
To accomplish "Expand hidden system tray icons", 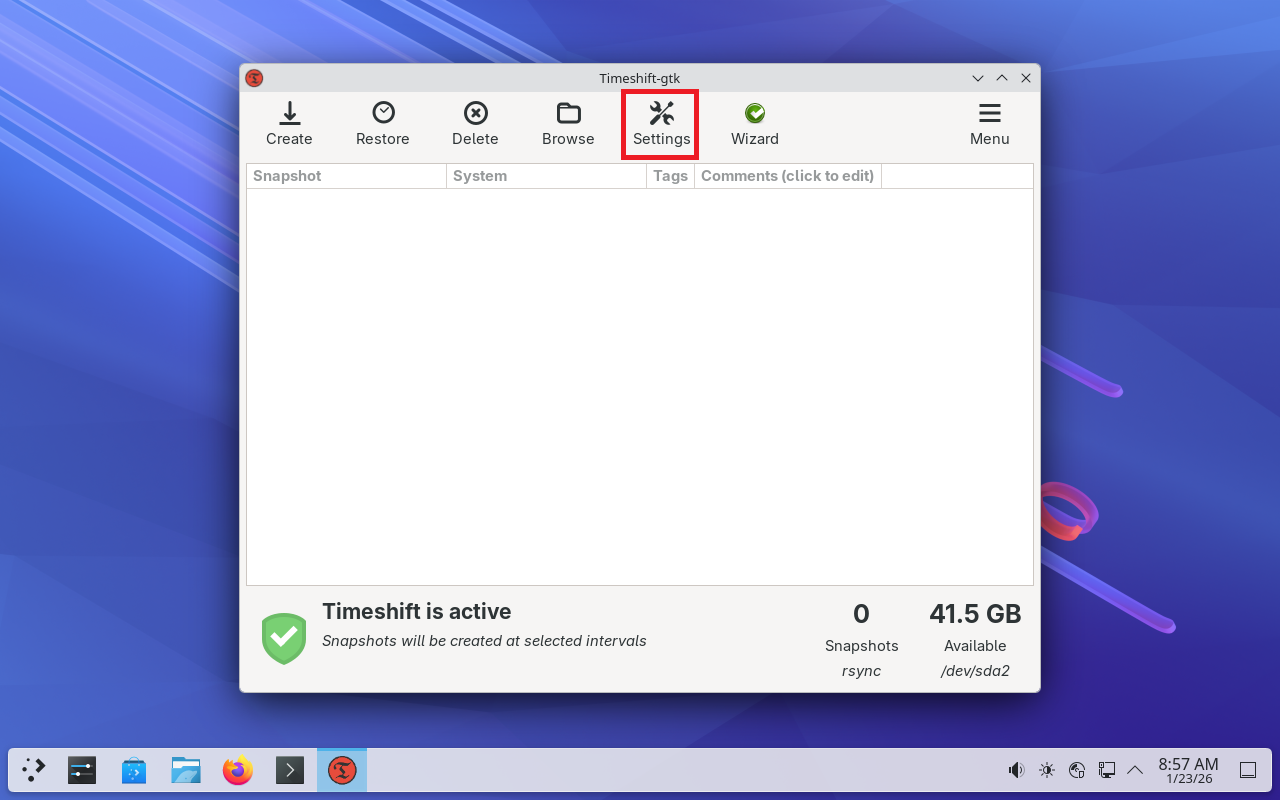I will (1135, 770).
